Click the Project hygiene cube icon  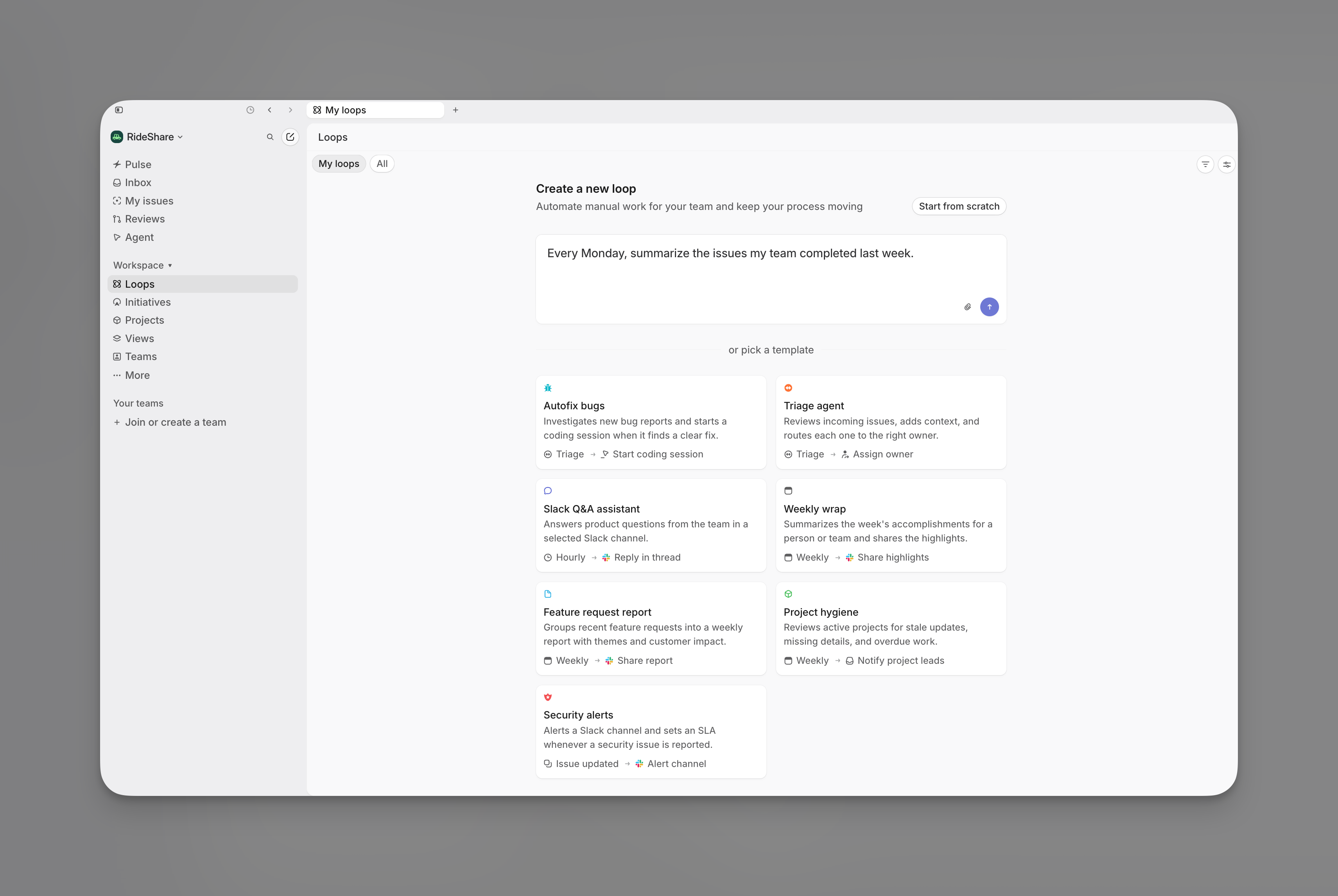[788, 594]
